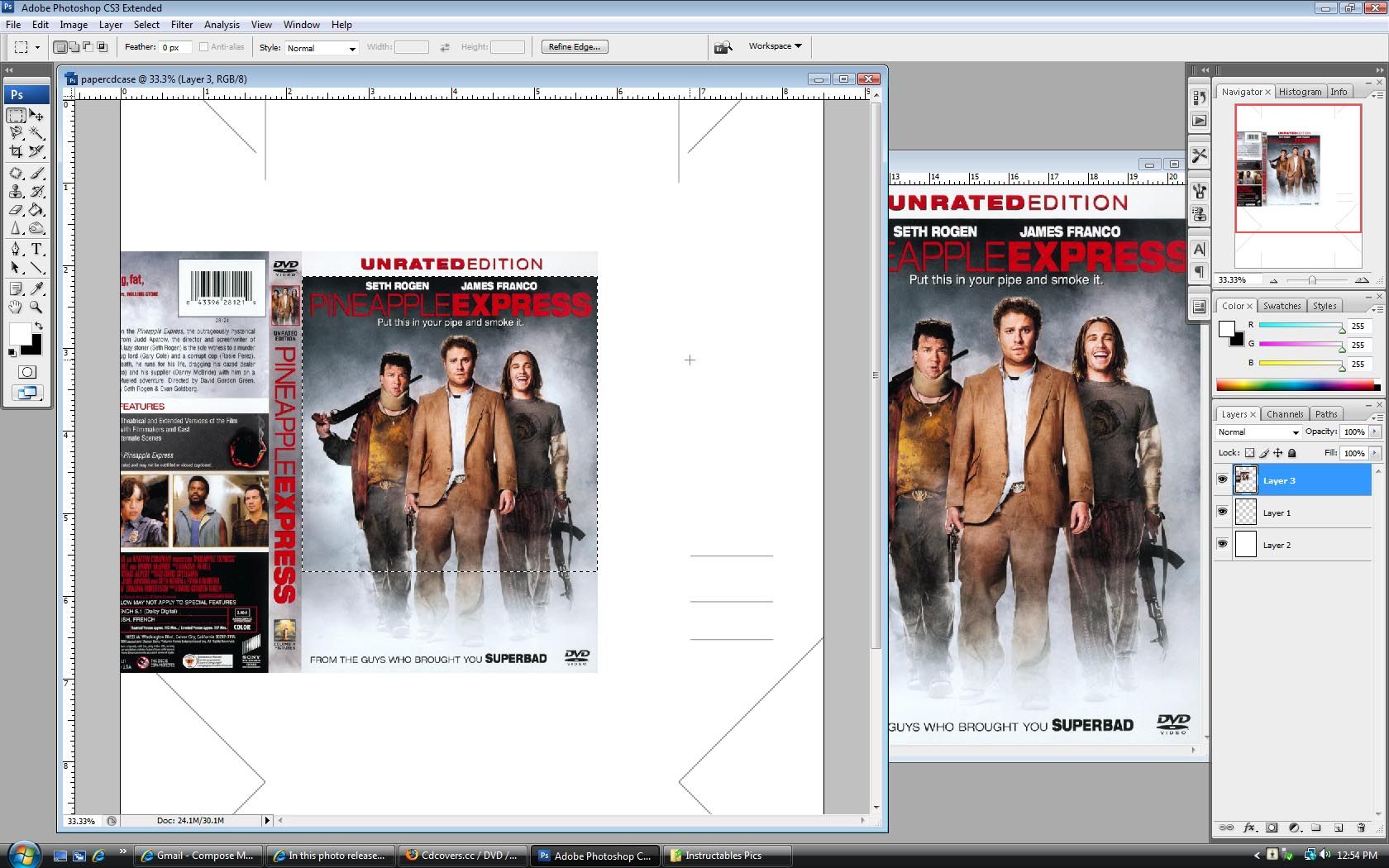Open the Filter menu
This screenshot has width=1389, height=868.
[x=182, y=25]
